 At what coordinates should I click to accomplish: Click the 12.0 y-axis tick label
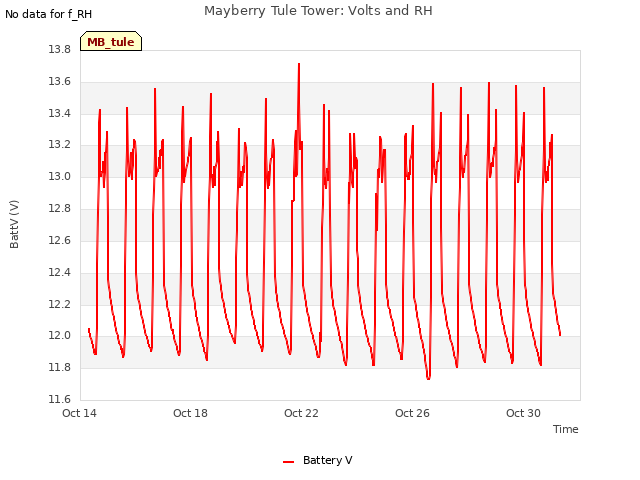click(60, 336)
